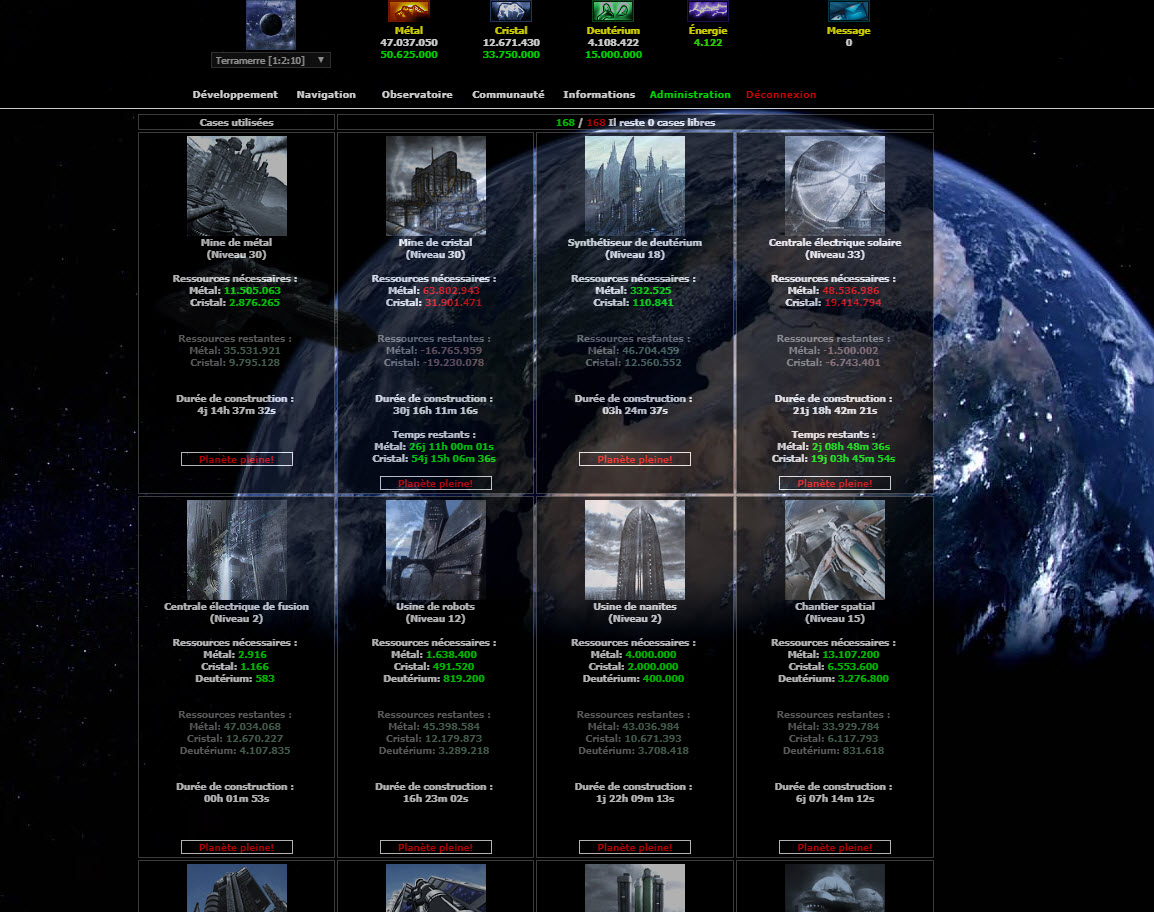Click the Métal resource icon

tap(409, 11)
